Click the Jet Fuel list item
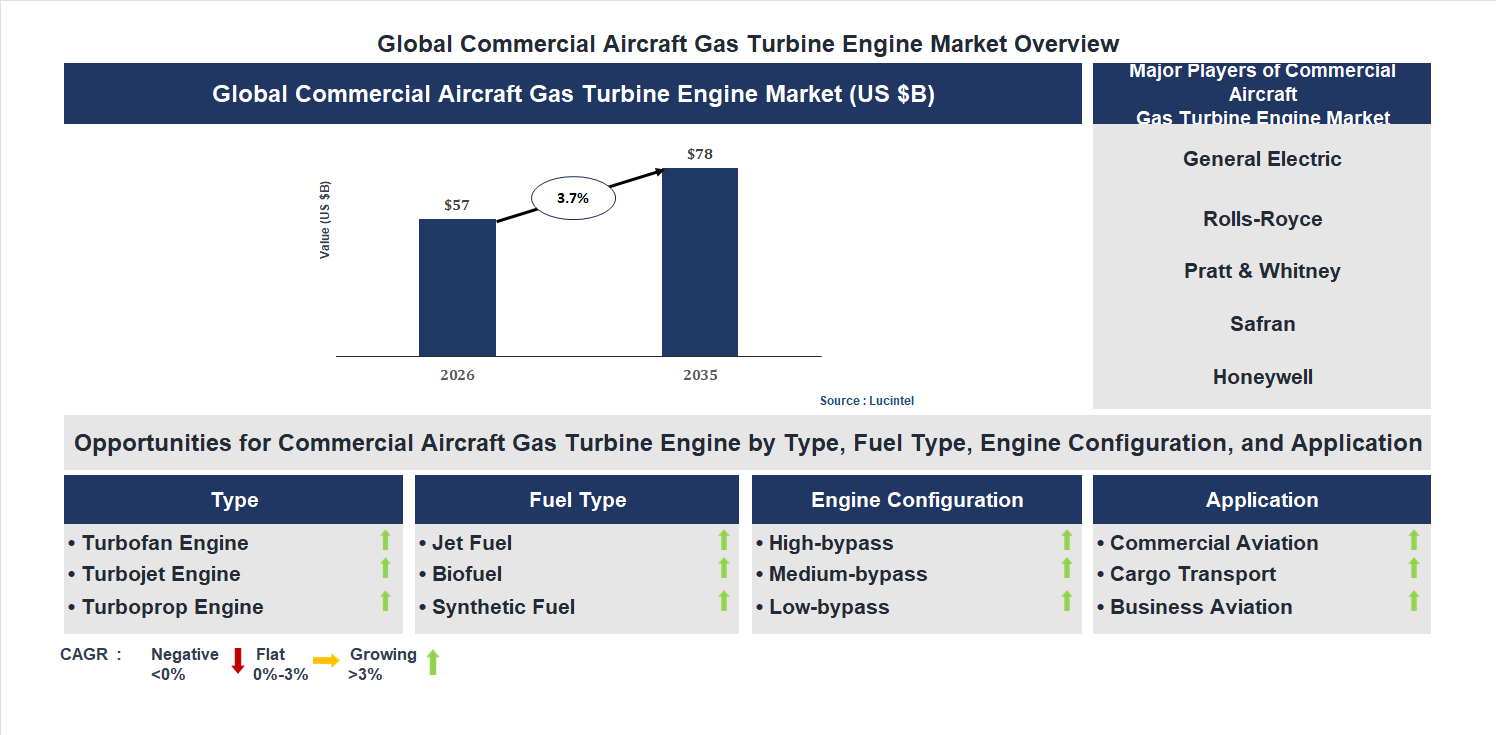This screenshot has width=1496, height=735. (x=465, y=543)
